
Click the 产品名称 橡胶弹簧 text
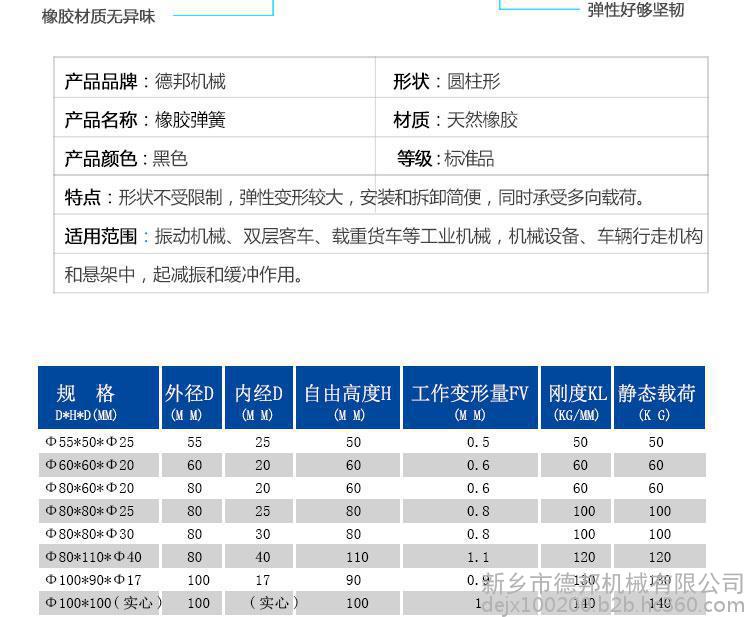point(145,120)
